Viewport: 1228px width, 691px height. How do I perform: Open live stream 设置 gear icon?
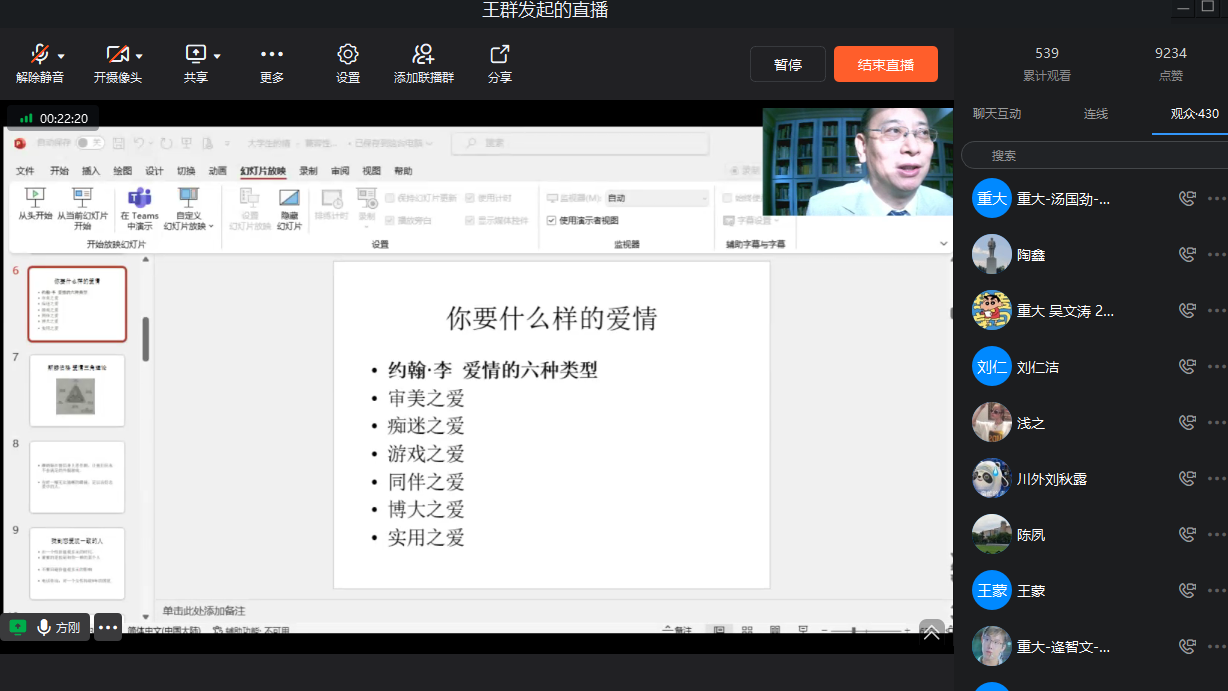(348, 54)
